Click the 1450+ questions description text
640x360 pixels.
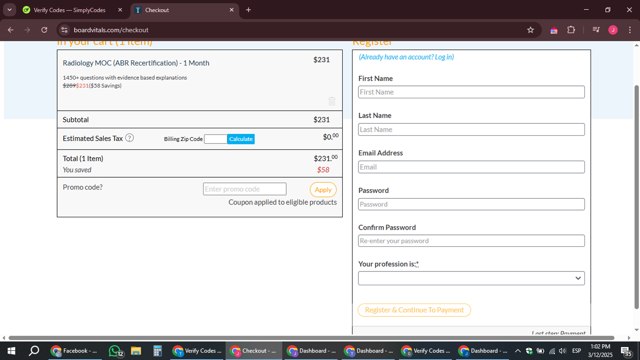coord(125,78)
